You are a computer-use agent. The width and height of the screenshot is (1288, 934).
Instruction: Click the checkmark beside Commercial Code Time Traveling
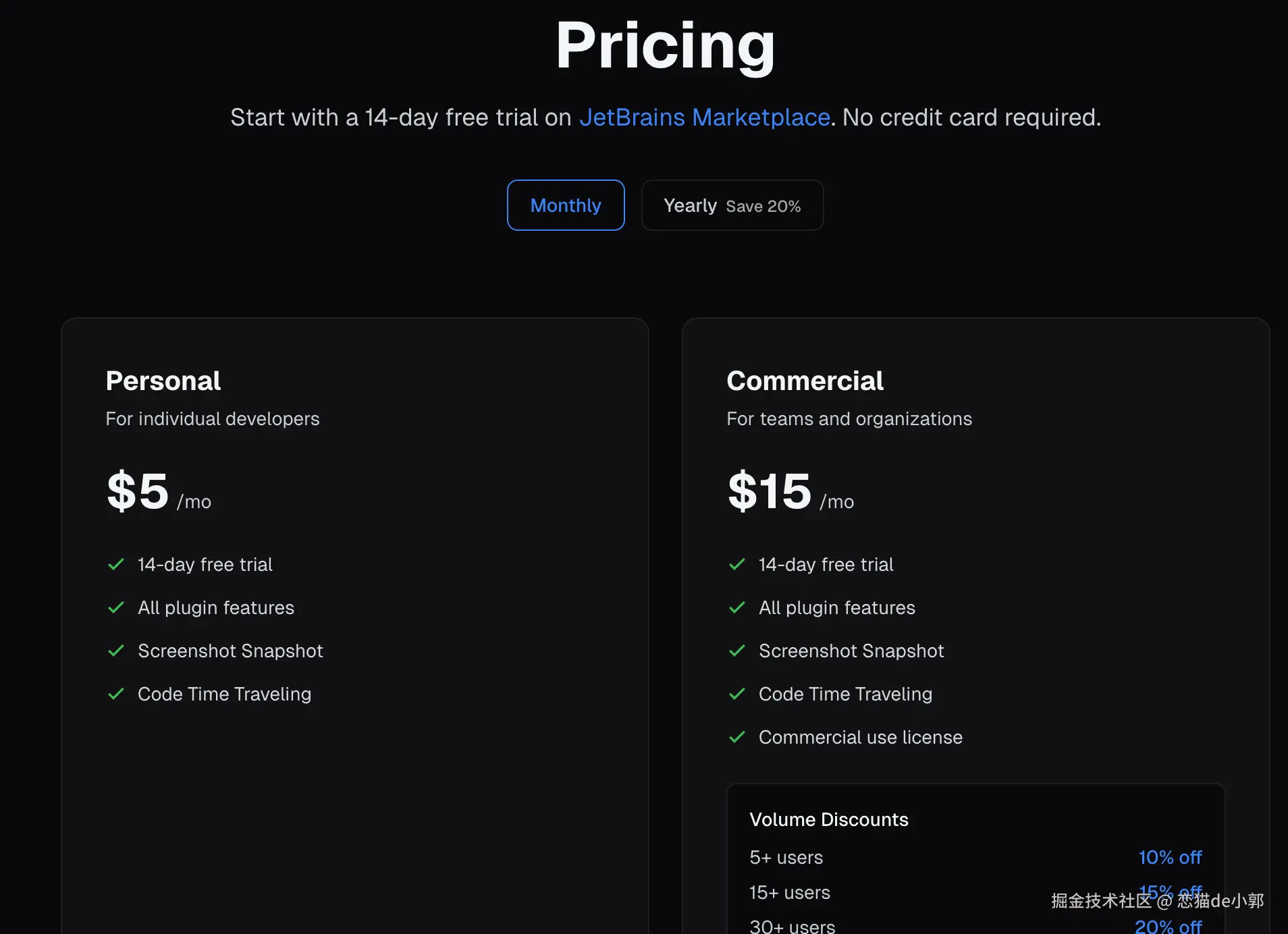[737, 694]
